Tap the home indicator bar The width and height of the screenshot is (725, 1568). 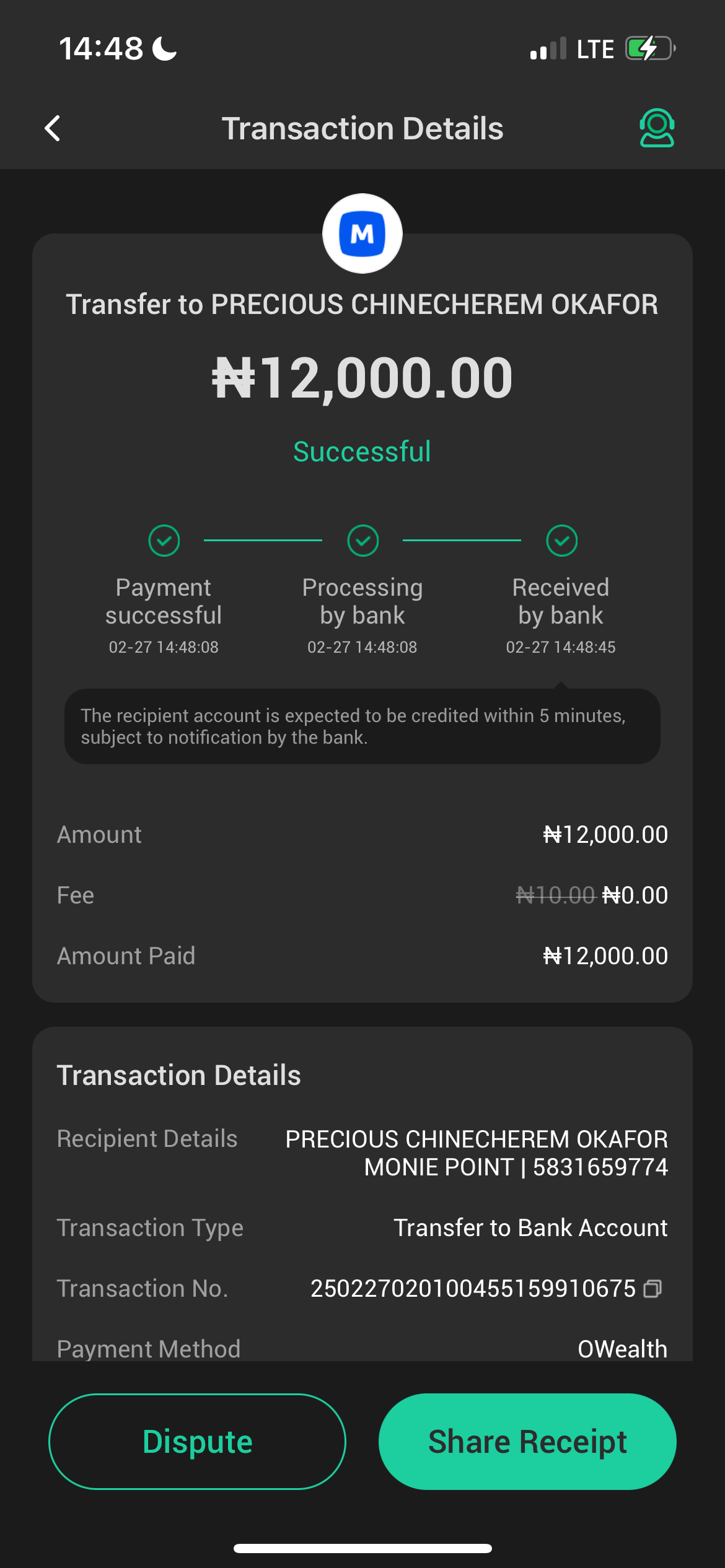(x=362, y=1548)
